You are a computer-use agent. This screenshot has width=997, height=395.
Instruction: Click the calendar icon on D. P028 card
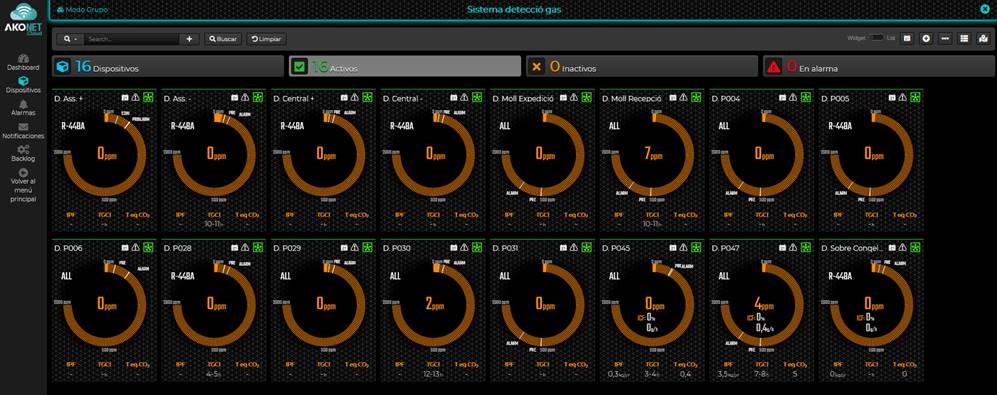tap(235, 247)
